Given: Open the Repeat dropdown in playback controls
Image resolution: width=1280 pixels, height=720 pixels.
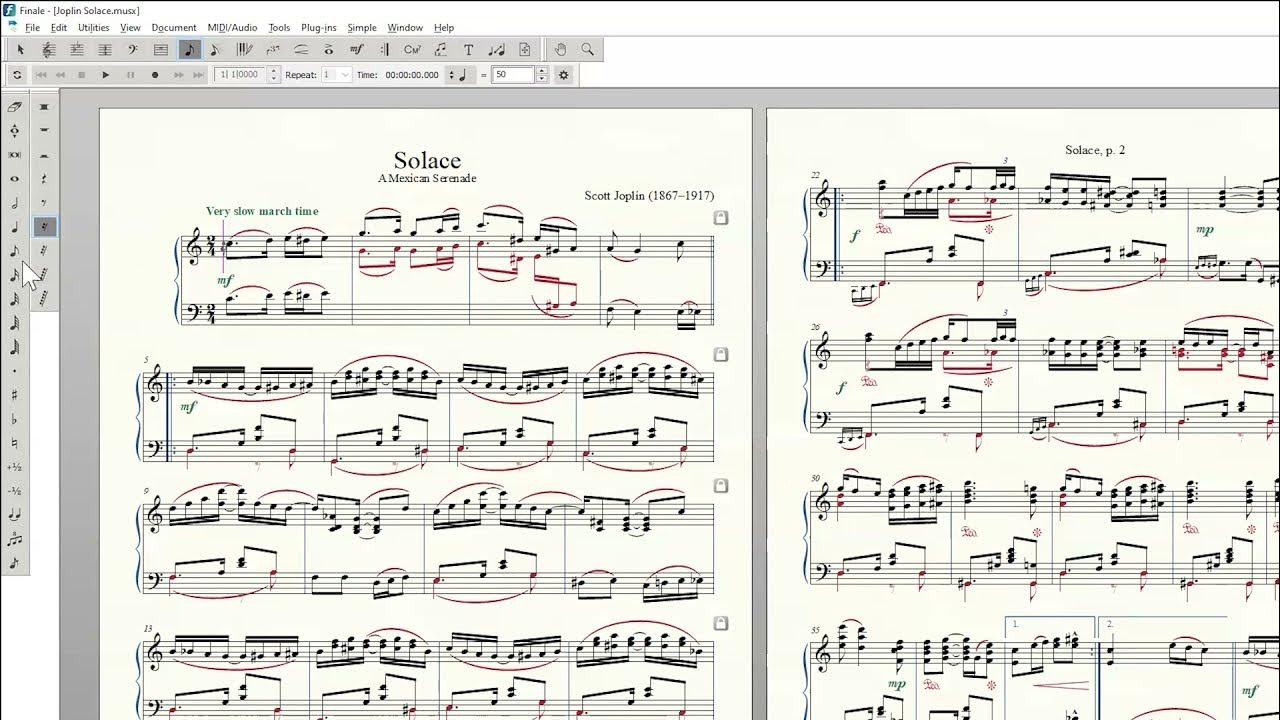Looking at the screenshot, I should tap(345, 75).
